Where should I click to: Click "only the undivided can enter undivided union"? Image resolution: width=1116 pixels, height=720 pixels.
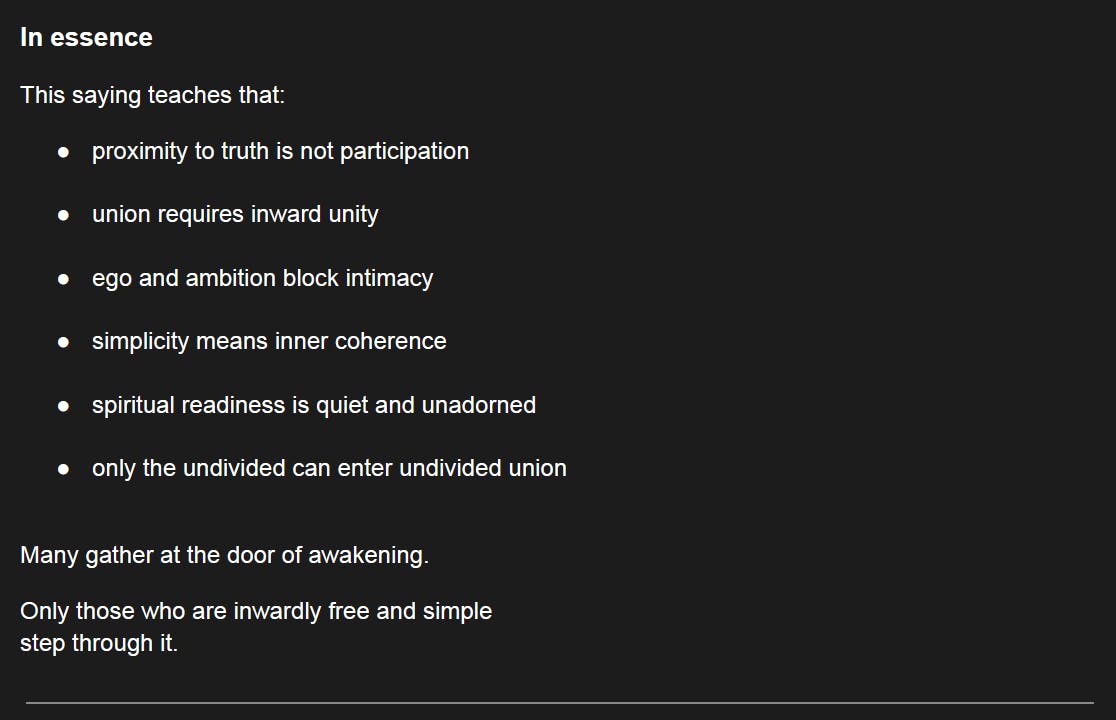click(x=329, y=468)
